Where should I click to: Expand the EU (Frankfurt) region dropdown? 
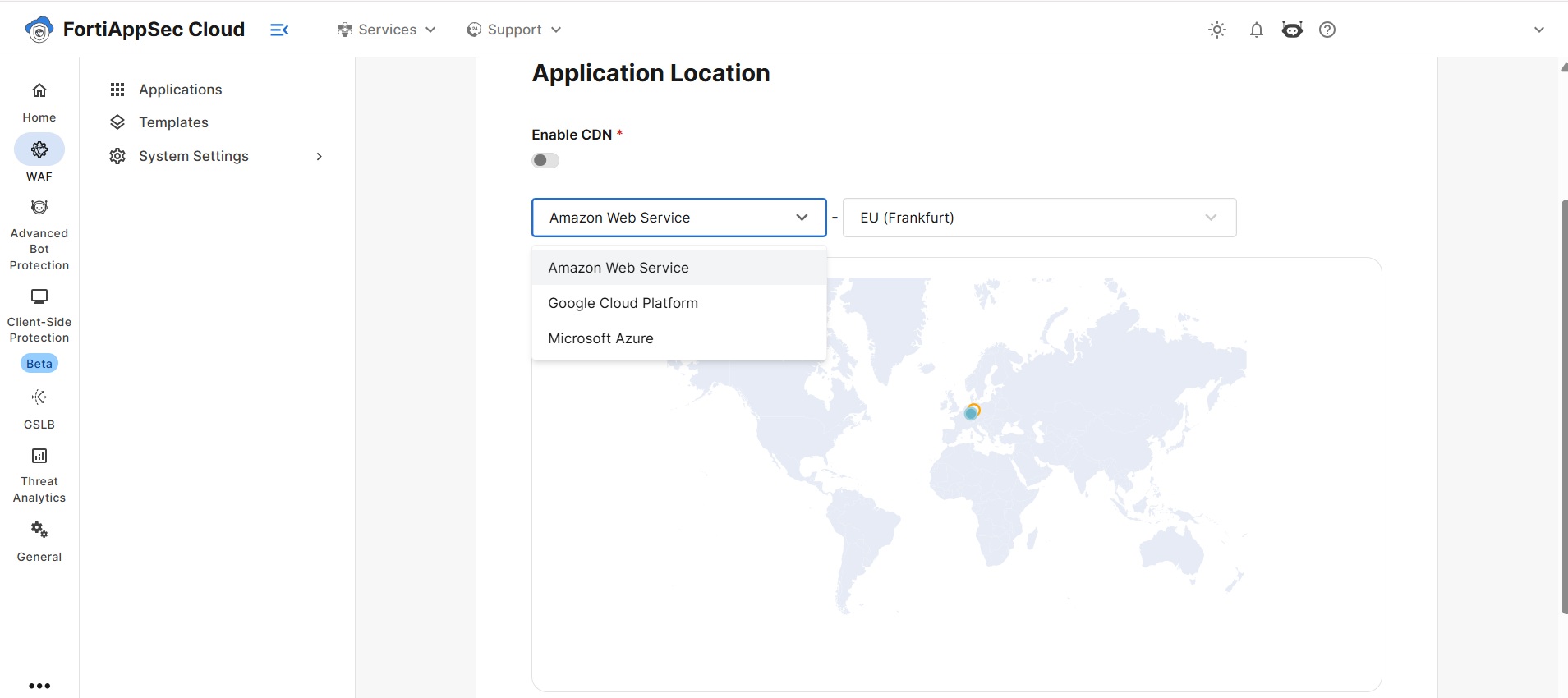tap(1039, 218)
